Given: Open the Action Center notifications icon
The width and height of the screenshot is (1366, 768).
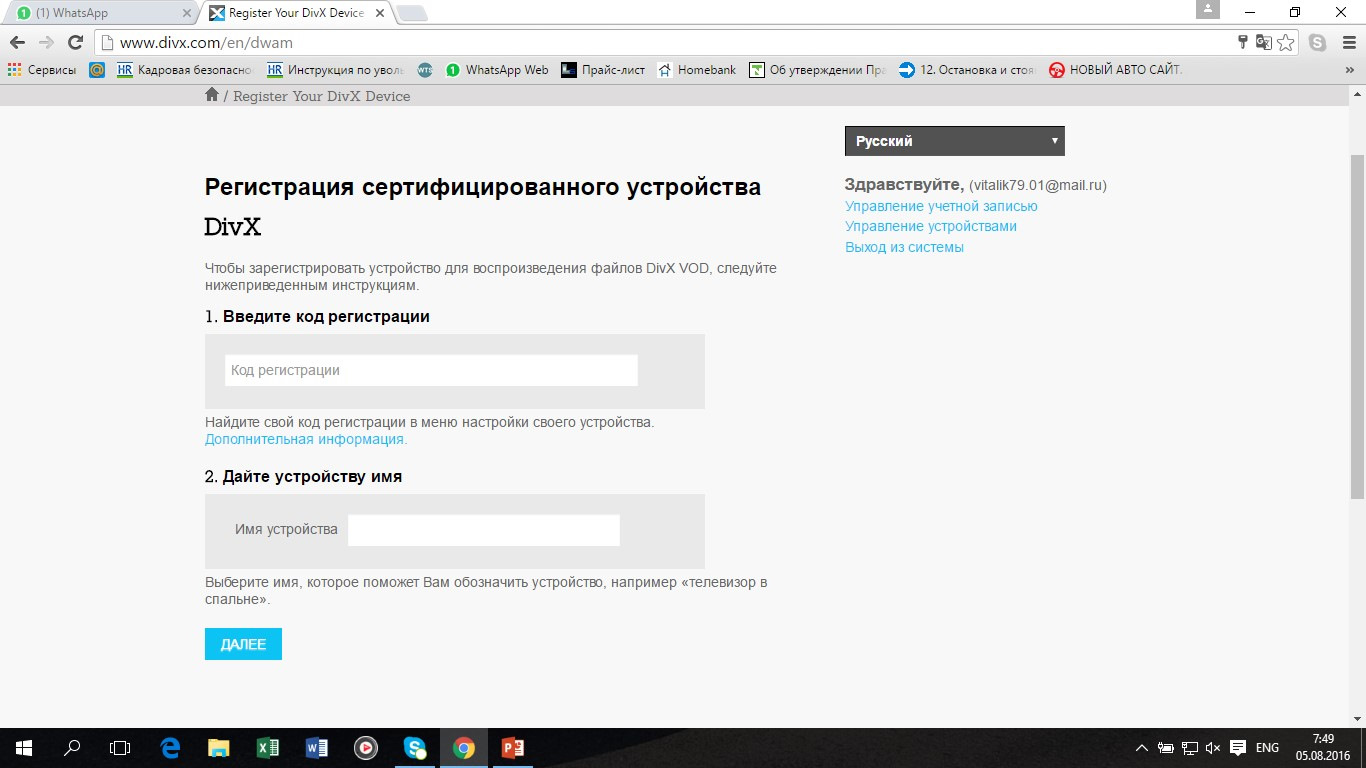Looking at the screenshot, I should tap(1238, 748).
